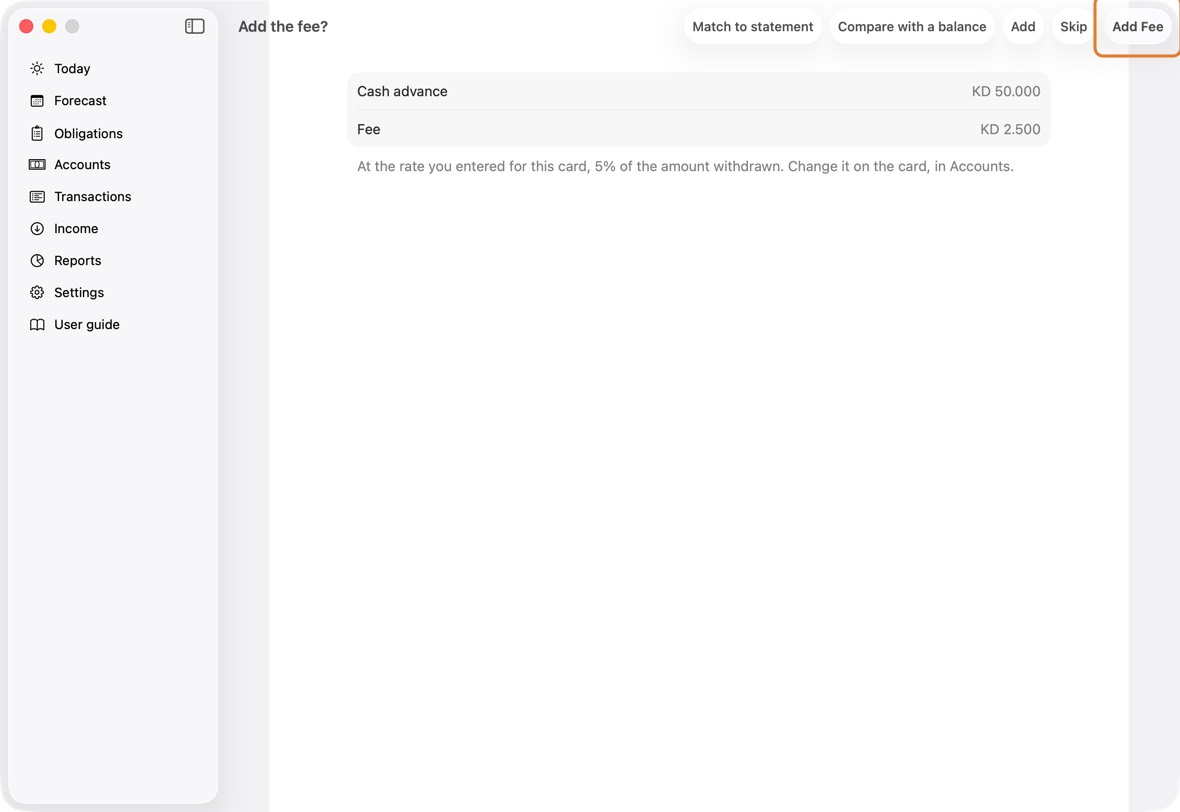Screen dimensions: 1180x812
Task: Click the Add toolbar button
Action: click(1023, 26)
